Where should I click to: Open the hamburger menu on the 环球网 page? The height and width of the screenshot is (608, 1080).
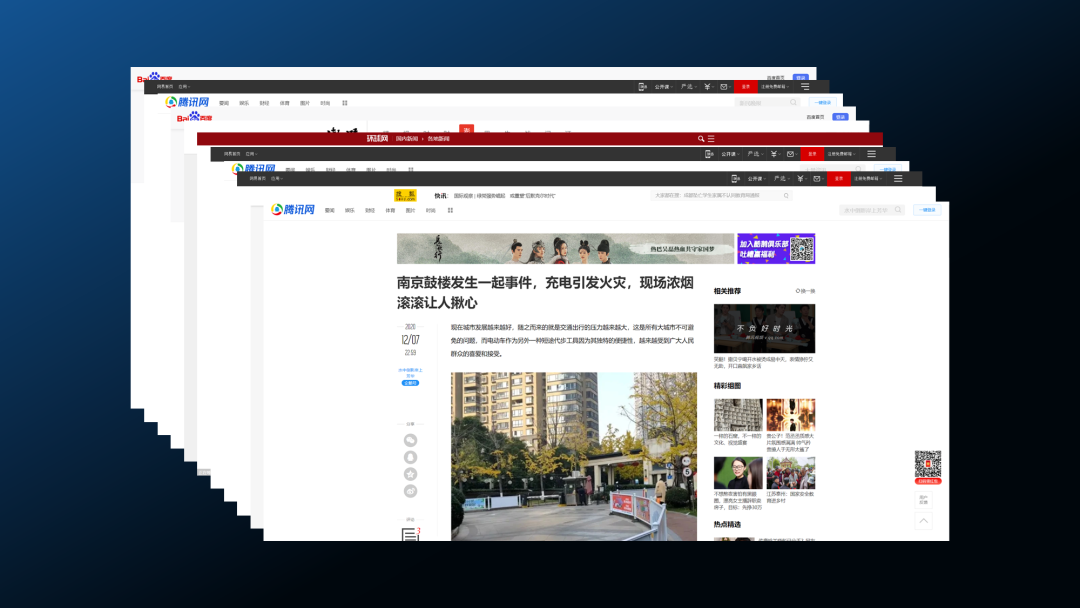[711, 140]
